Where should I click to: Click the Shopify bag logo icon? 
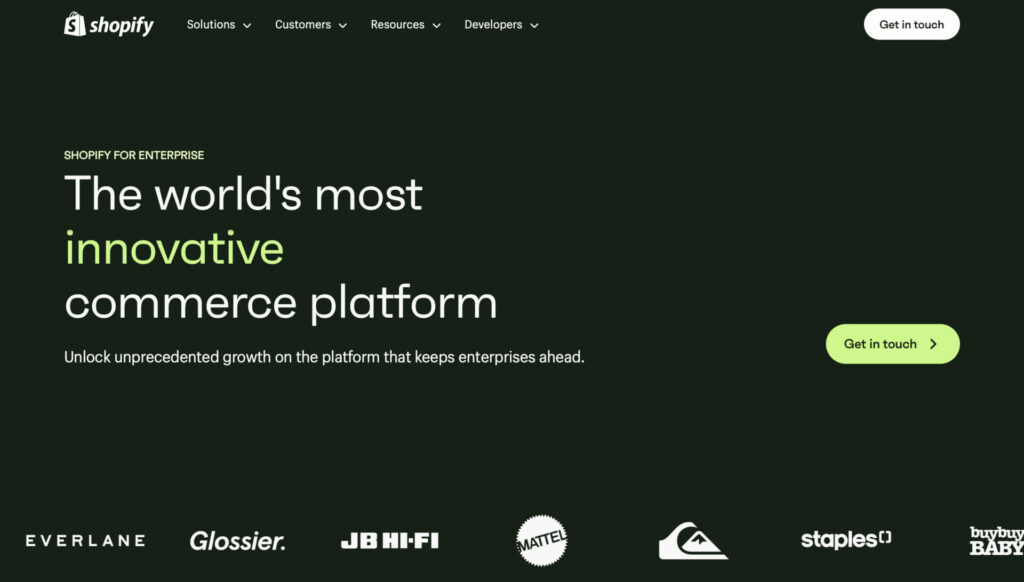(74, 24)
